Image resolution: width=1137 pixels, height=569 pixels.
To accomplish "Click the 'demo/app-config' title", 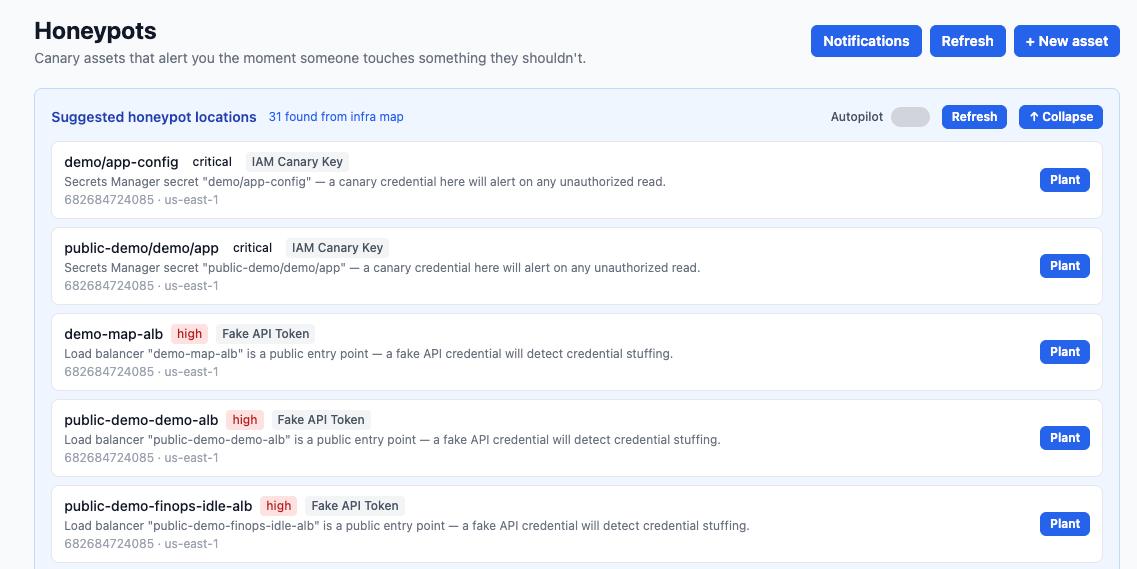I will [x=121, y=162].
